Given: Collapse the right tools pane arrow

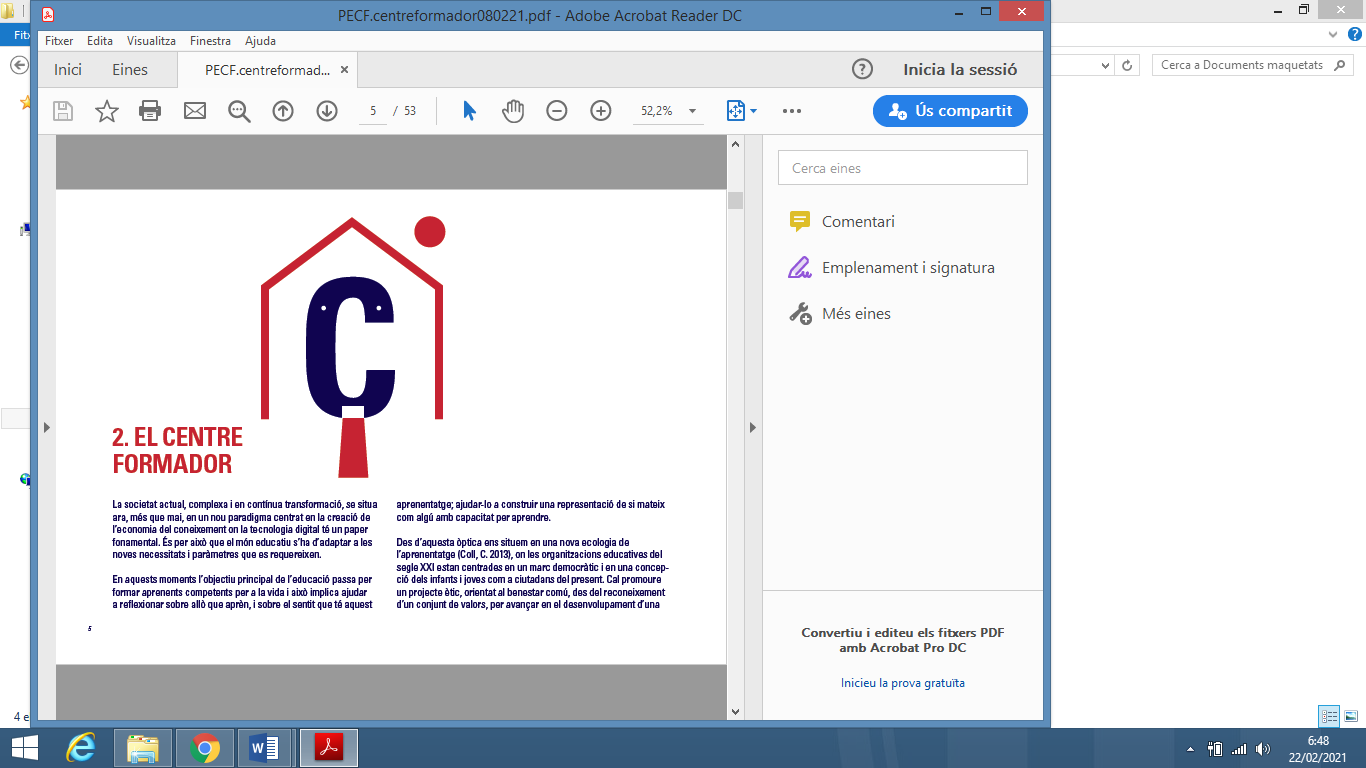Looking at the screenshot, I should (x=753, y=428).
